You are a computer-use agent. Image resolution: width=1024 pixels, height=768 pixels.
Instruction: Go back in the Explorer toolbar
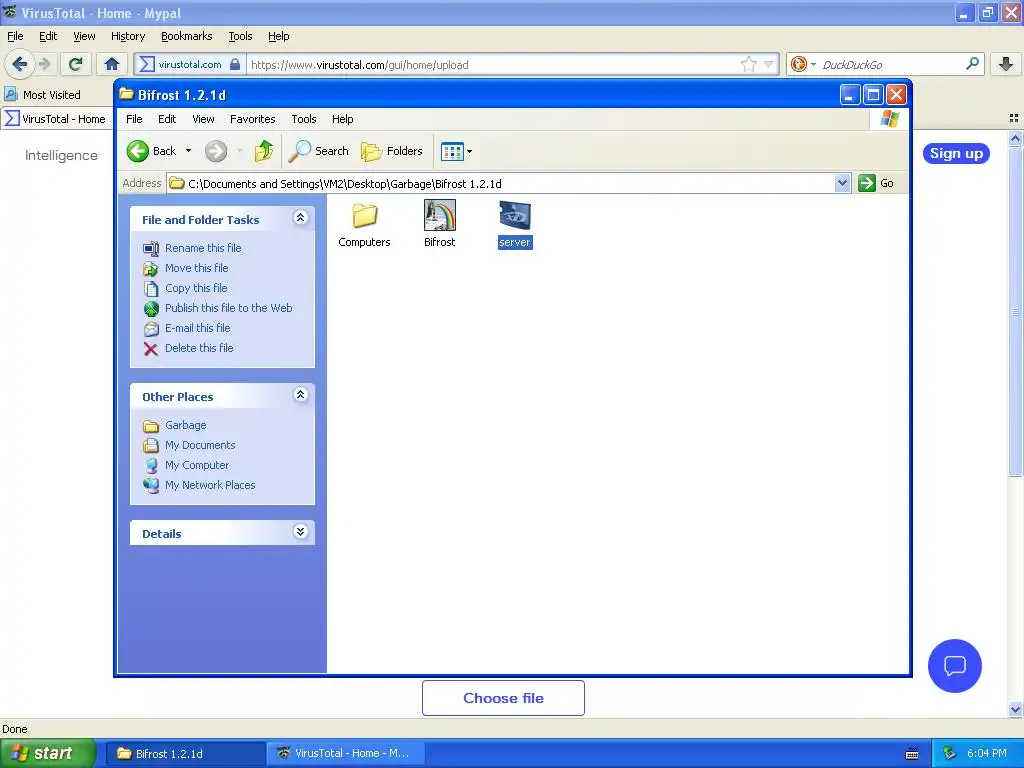[151, 151]
